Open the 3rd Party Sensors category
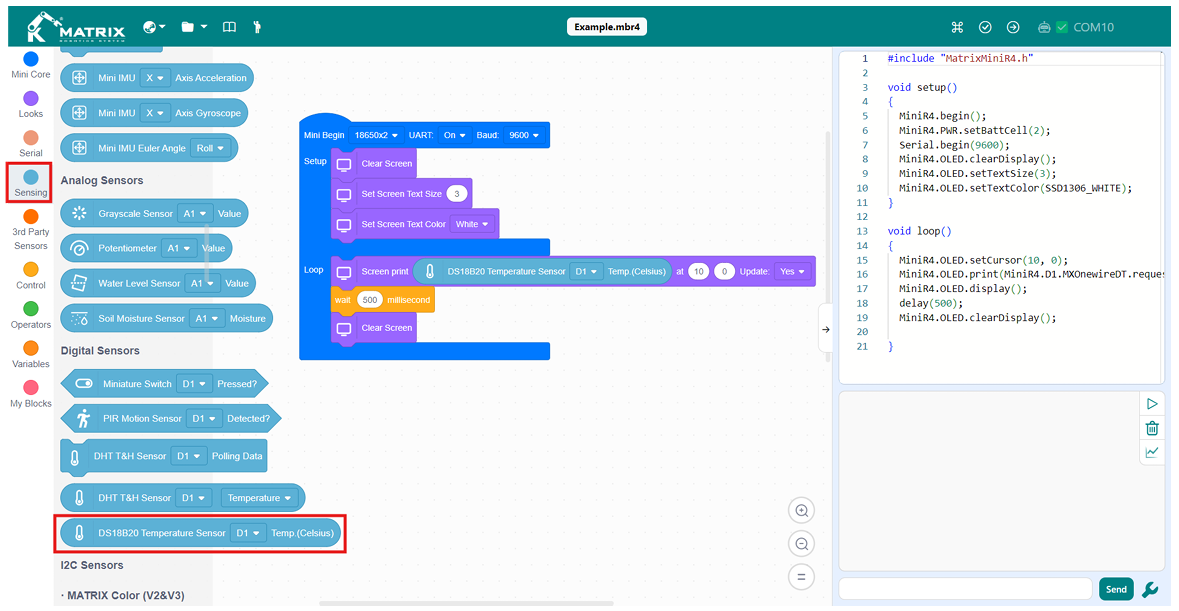 point(31,230)
